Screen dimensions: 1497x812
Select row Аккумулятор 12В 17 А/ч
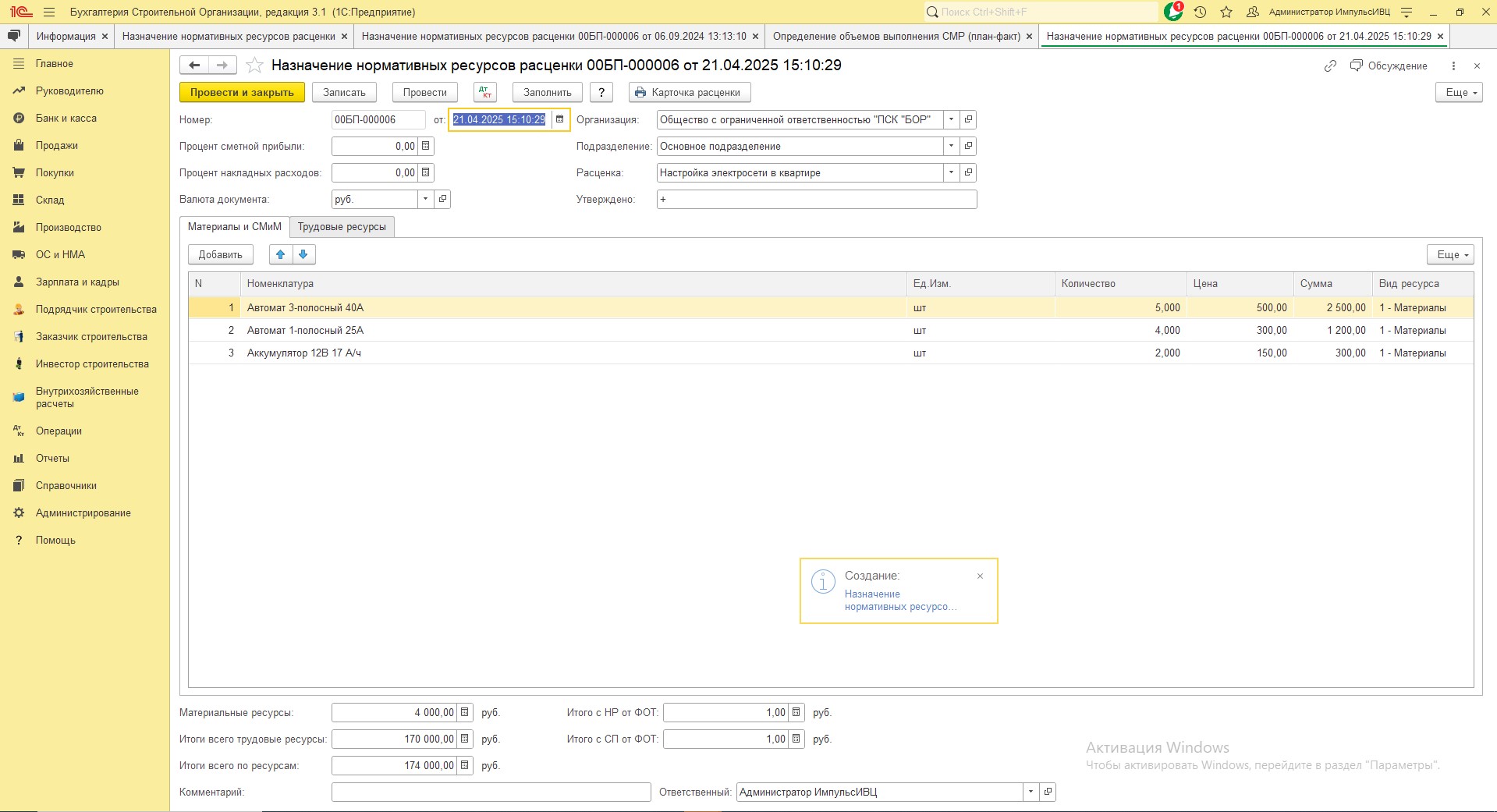[831, 353]
